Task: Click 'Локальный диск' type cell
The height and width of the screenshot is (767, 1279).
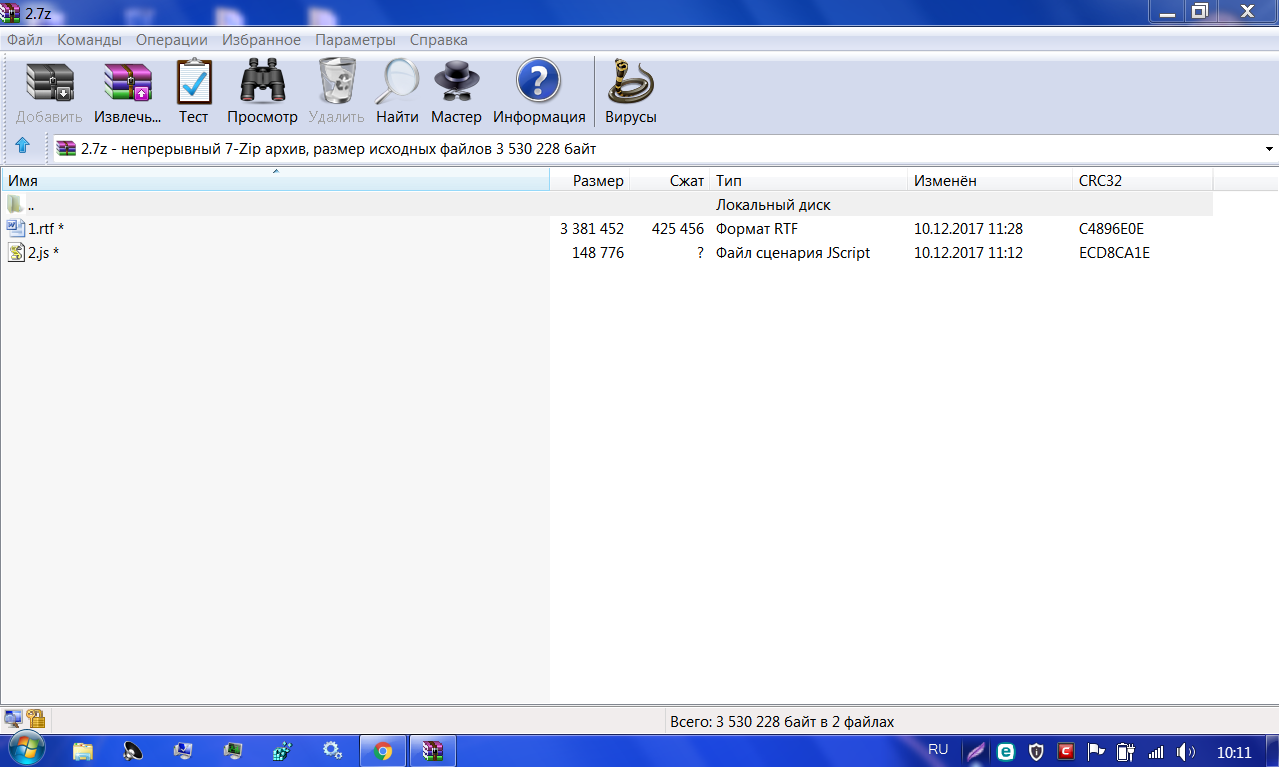Action: click(773, 204)
